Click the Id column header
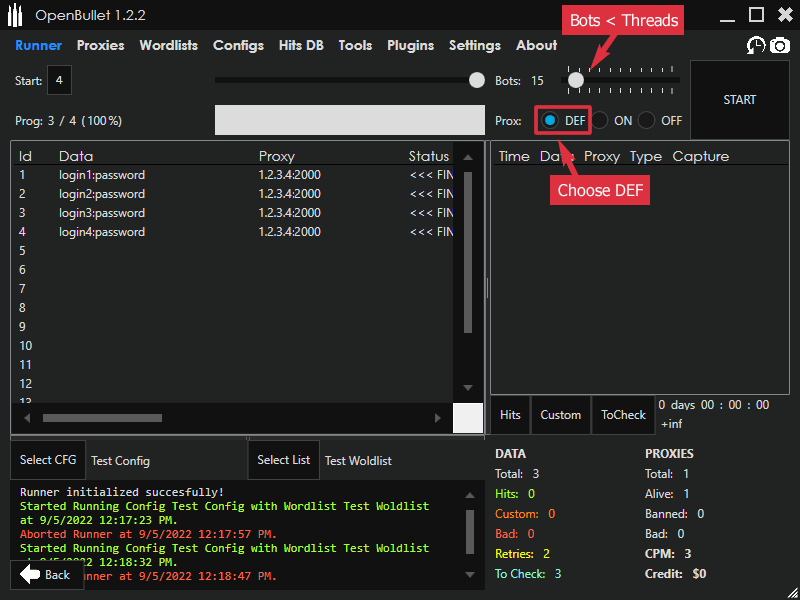The width and height of the screenshot is (800, 600). [26, 156]
